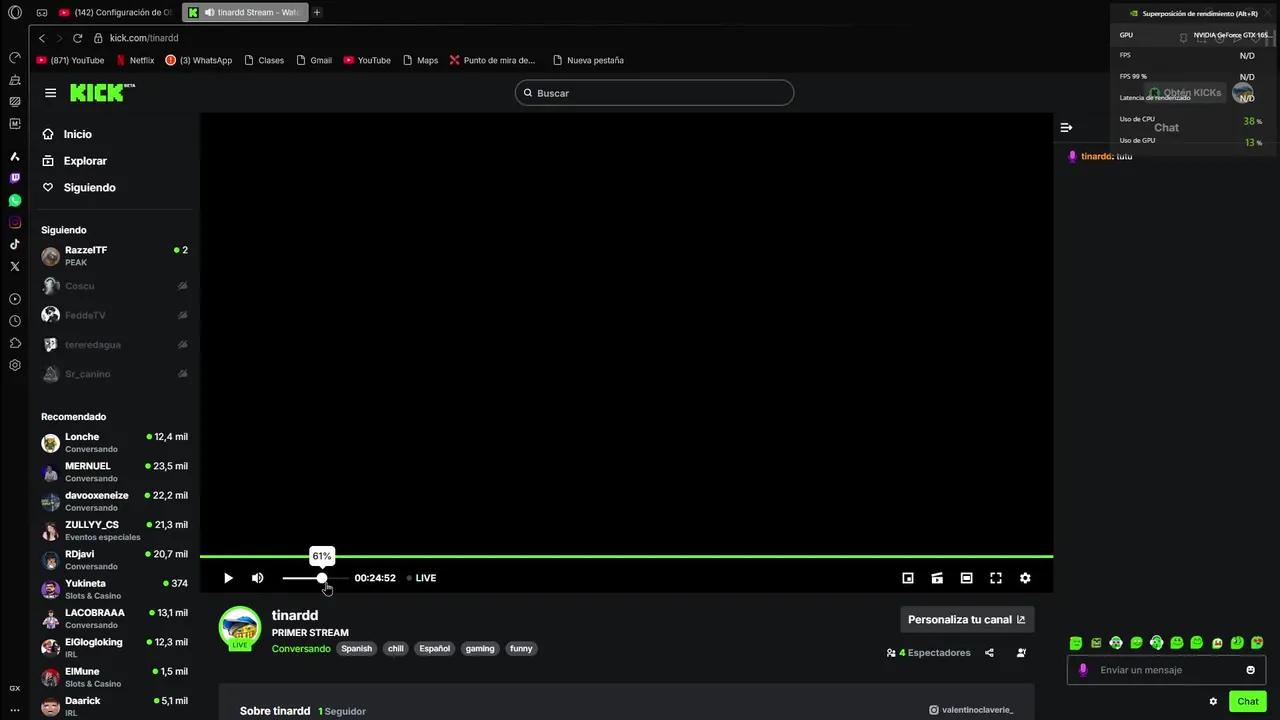This screenshot has width=1280, height=720.
Task: Toggle theater mode in the player
Action: (x=966, y=578)
